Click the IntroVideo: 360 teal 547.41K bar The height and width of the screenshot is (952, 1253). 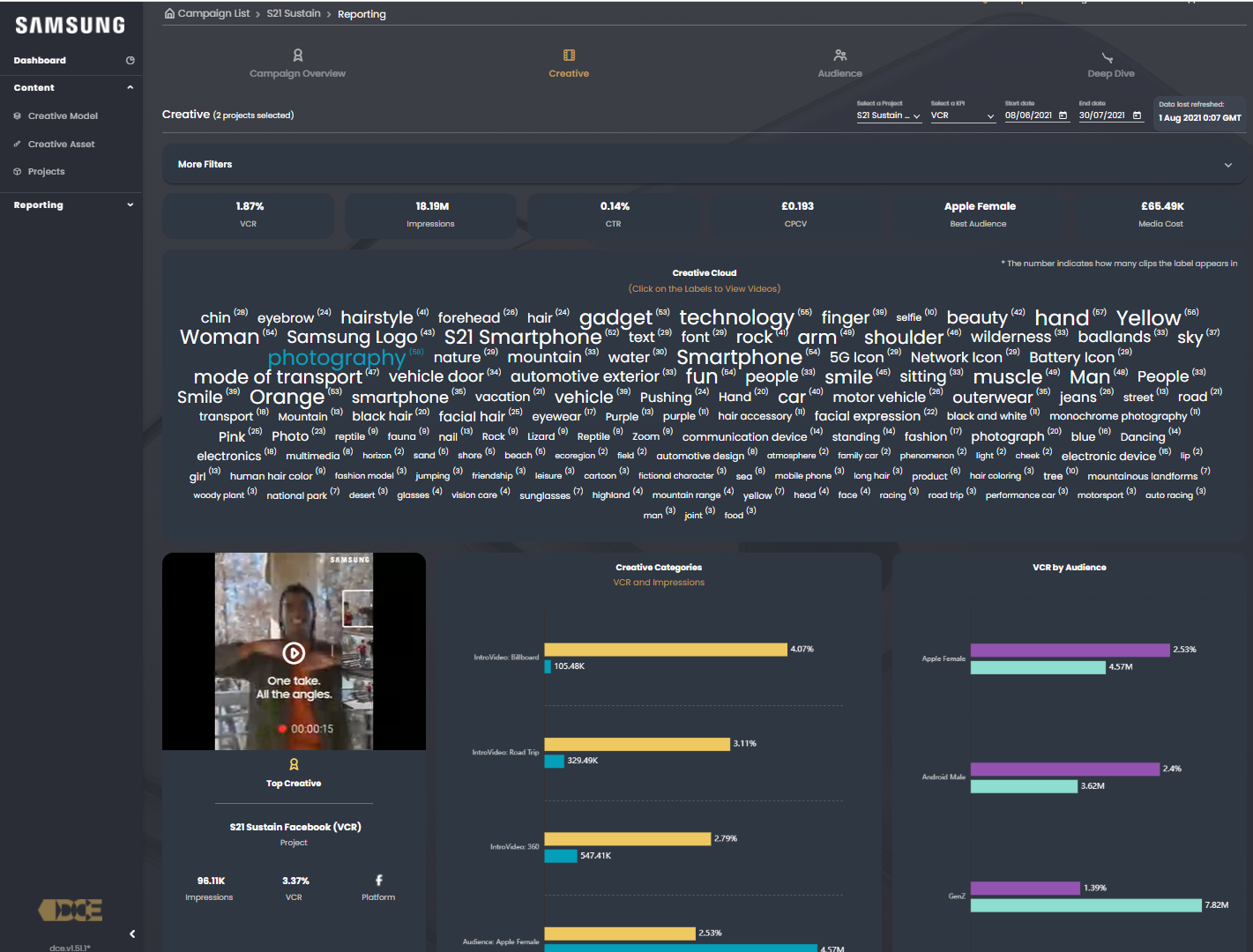tap(561, 855)
